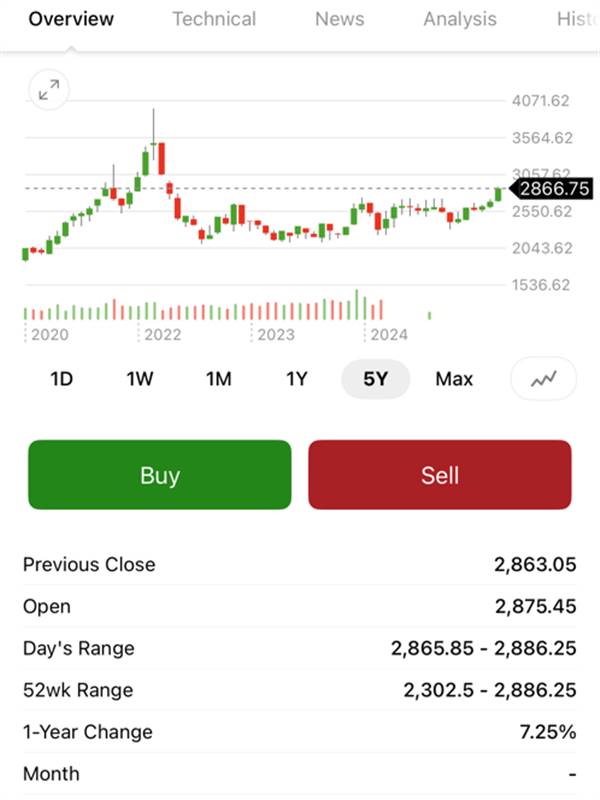Viewport: 600px width, 800px height.
Task: Open the partially visible Historical tab
Action: click(x=578, y=19)
